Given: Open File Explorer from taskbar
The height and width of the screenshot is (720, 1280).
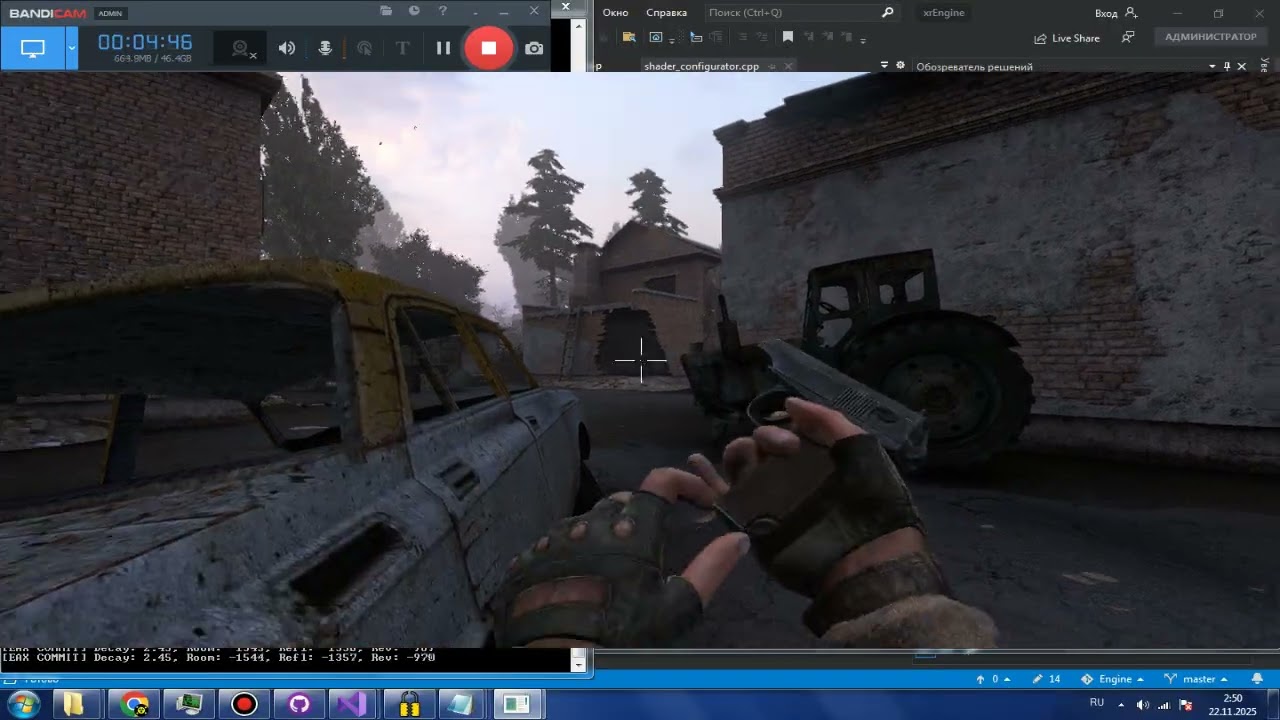Looking at the screenshot, I should 74,704.
